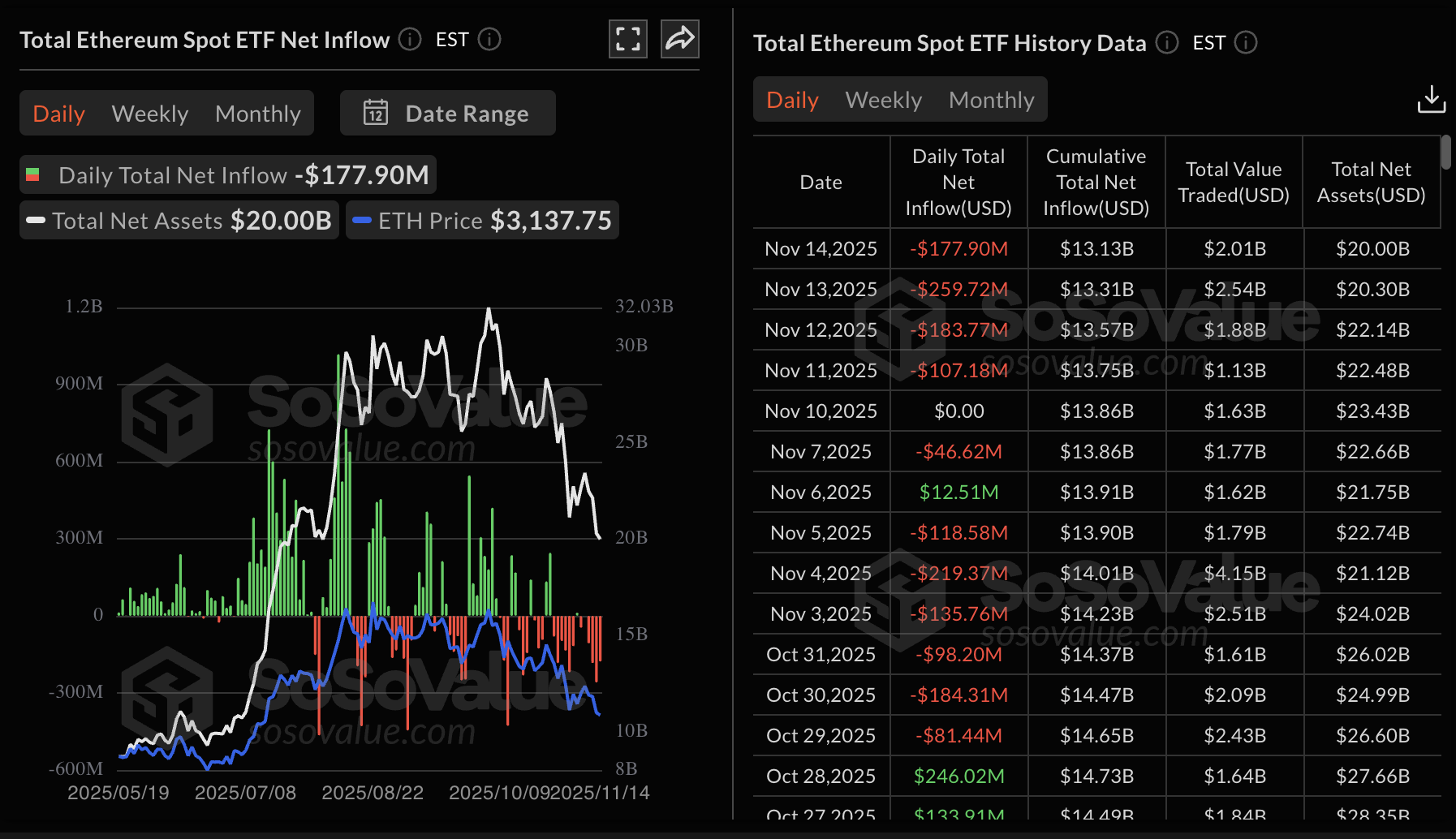Click the info icon next to EST on the chart panel
The image size is (1456, 839).
click(x=491, y=39)
